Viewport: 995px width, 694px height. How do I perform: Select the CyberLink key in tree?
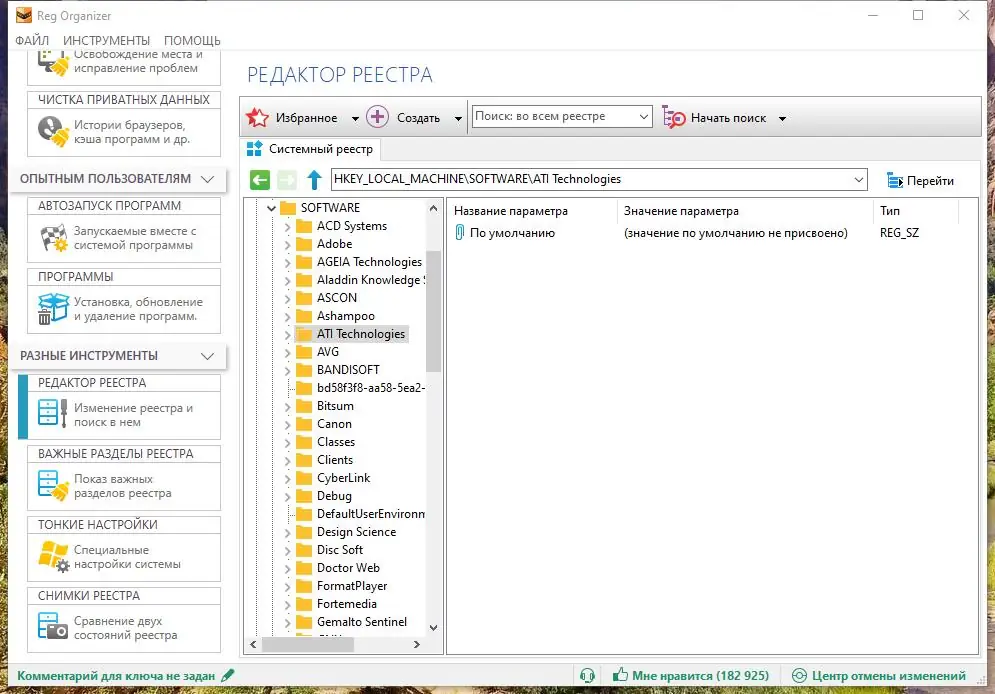pyautogui.click(x=343, y=478)
